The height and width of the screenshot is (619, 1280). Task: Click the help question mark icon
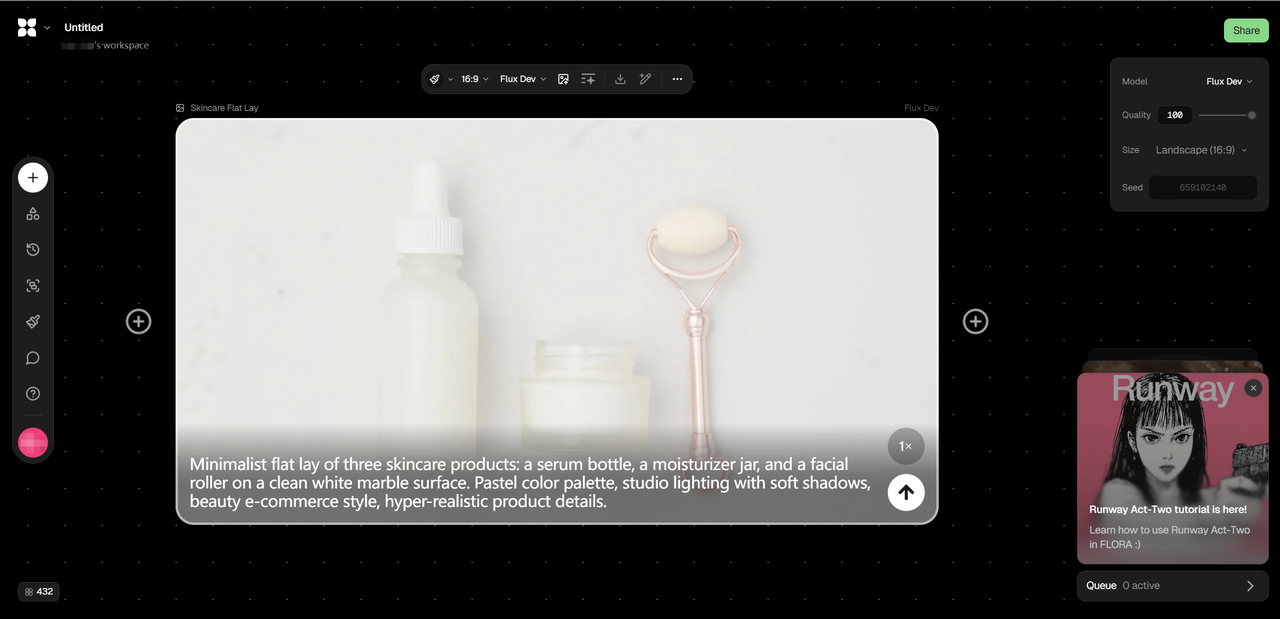33,394
